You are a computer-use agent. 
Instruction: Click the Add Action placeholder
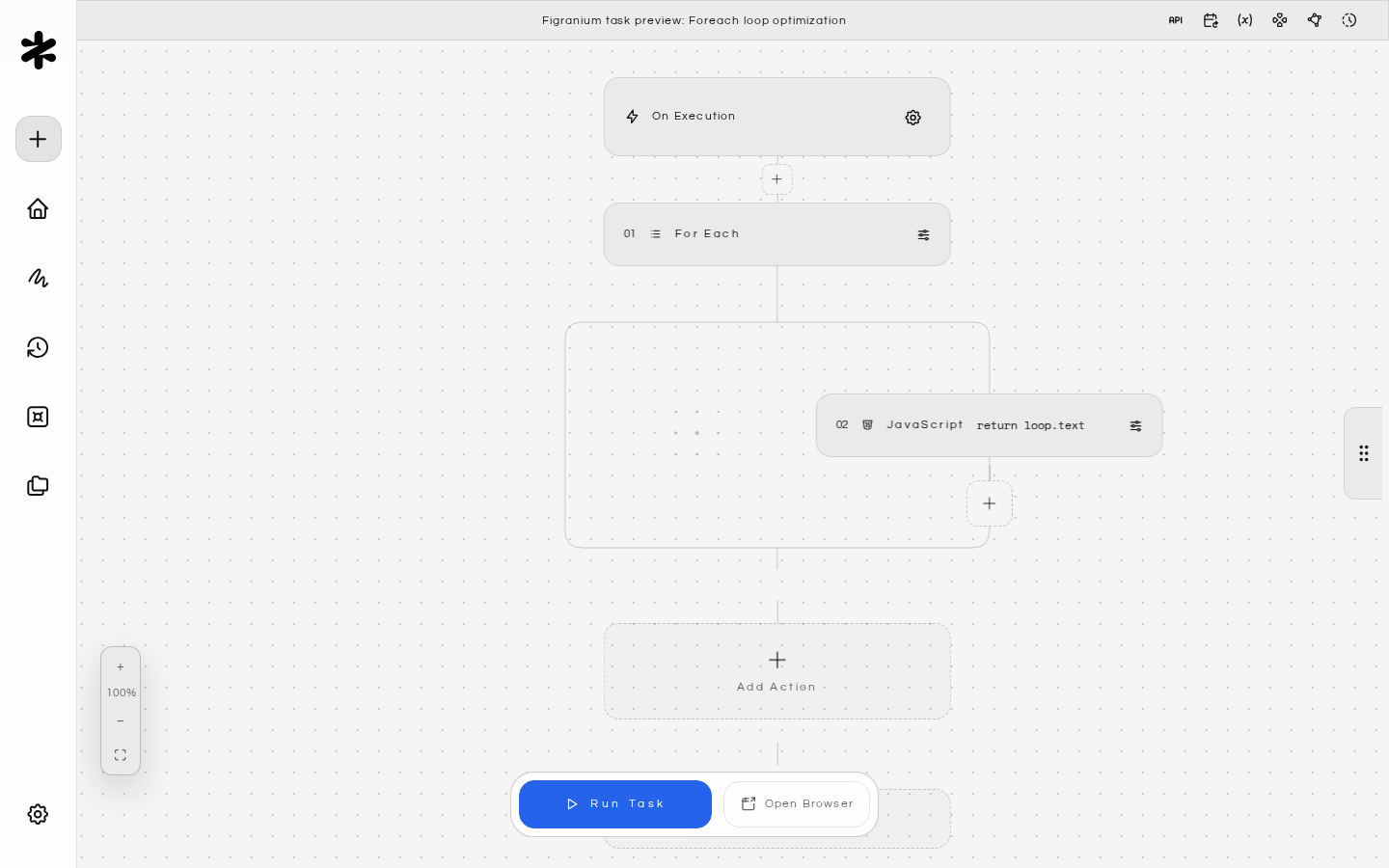coord(777,671)
